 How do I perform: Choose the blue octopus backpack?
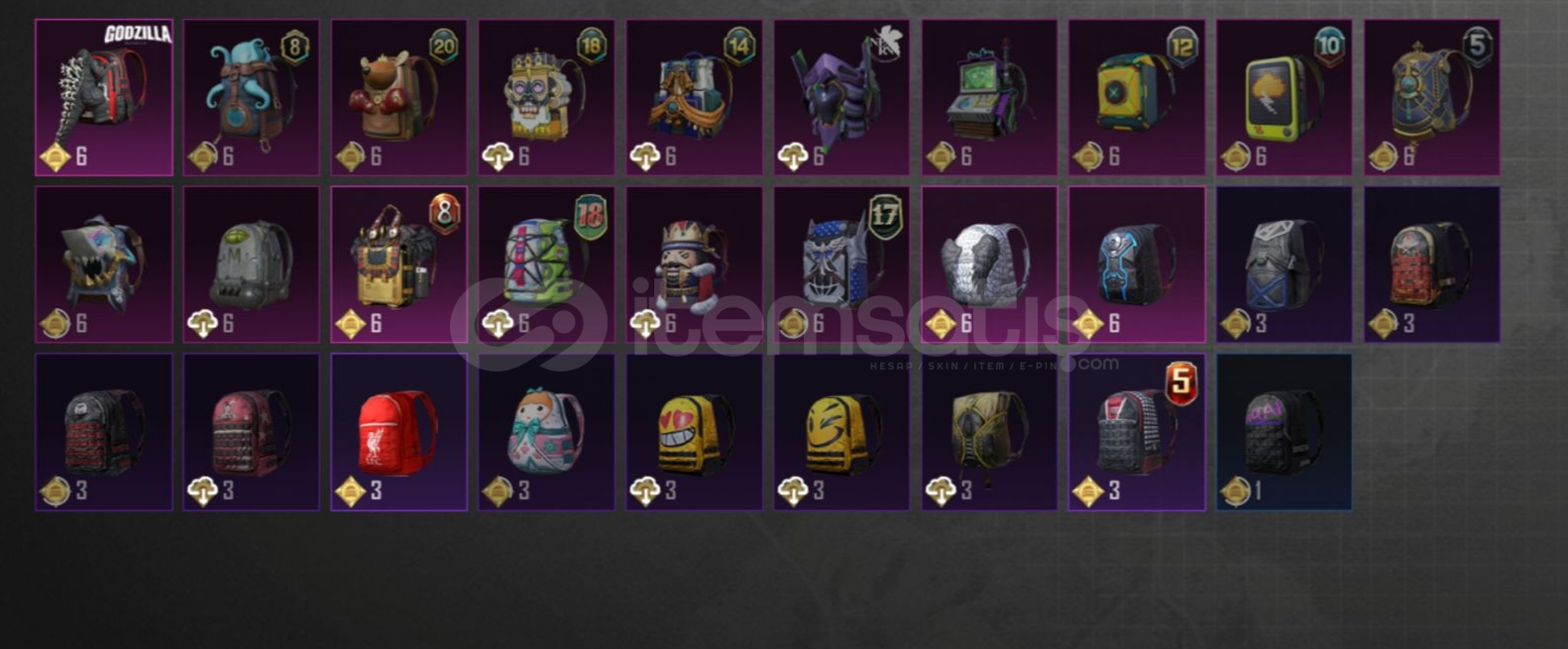click(252, 97)
